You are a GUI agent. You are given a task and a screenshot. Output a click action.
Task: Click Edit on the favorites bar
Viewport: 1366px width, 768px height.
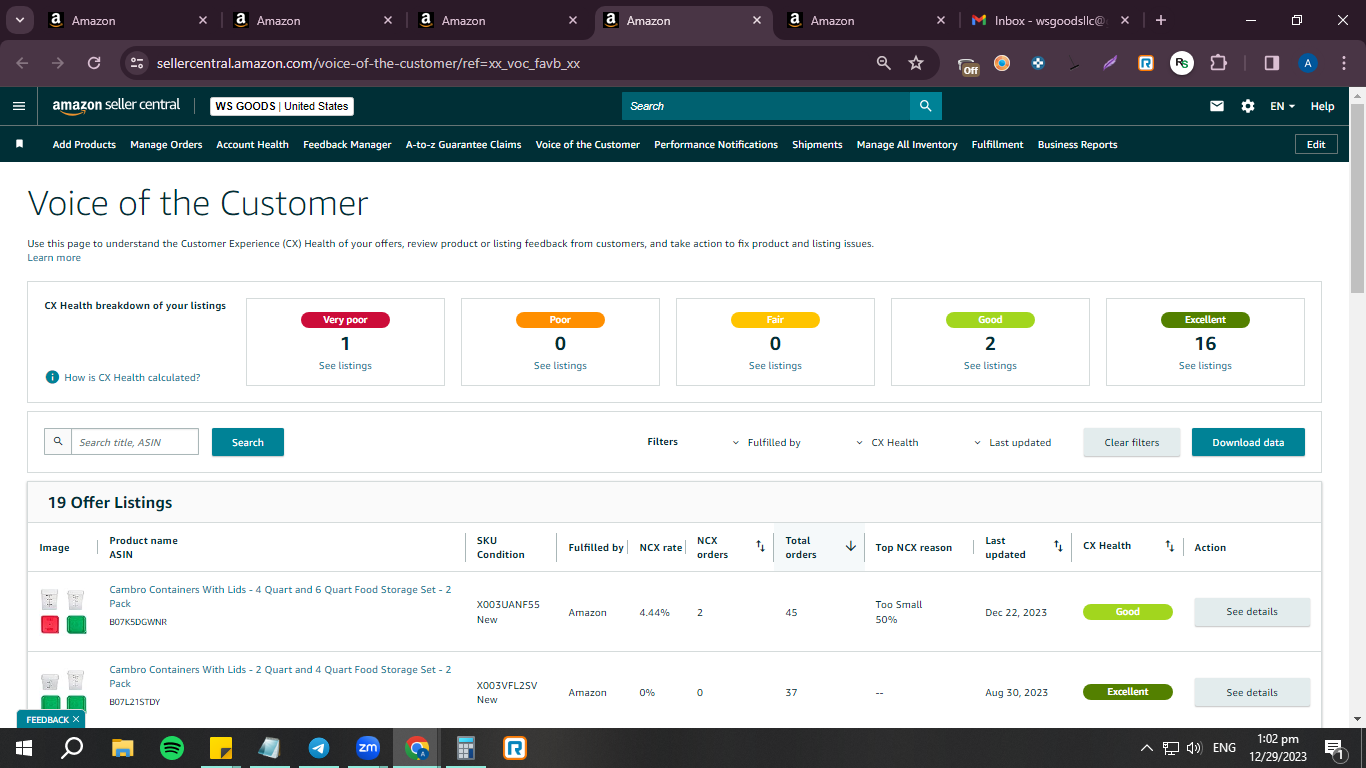(1316, 144)
